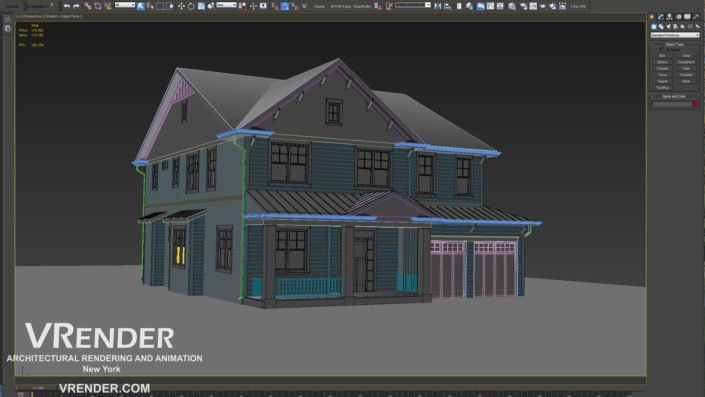
Task: Enable the AutoGrid checkbox
Action: (661, 50)
